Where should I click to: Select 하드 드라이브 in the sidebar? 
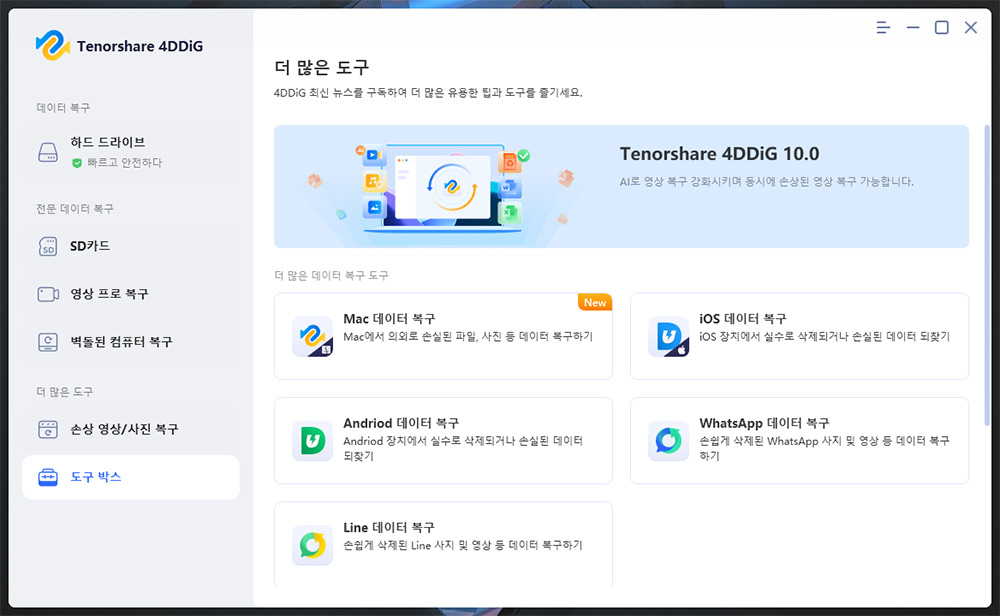pyautogui.click(x=131, y=152)
